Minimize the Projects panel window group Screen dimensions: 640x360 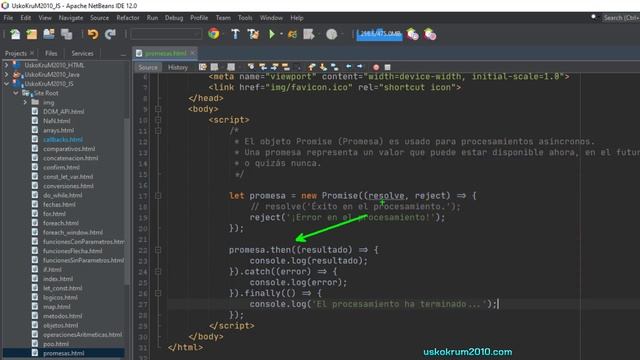point(123,54)
